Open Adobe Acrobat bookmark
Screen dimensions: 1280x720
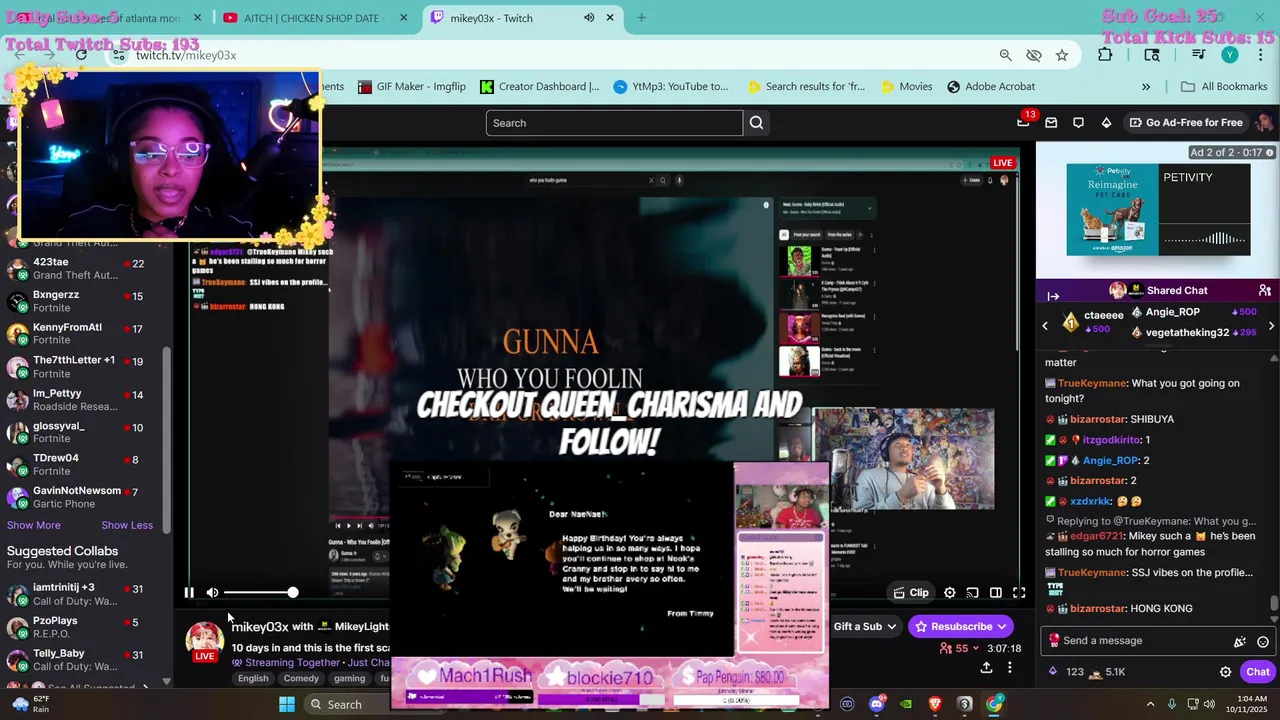pyautogui.click(x=991, y=87)
